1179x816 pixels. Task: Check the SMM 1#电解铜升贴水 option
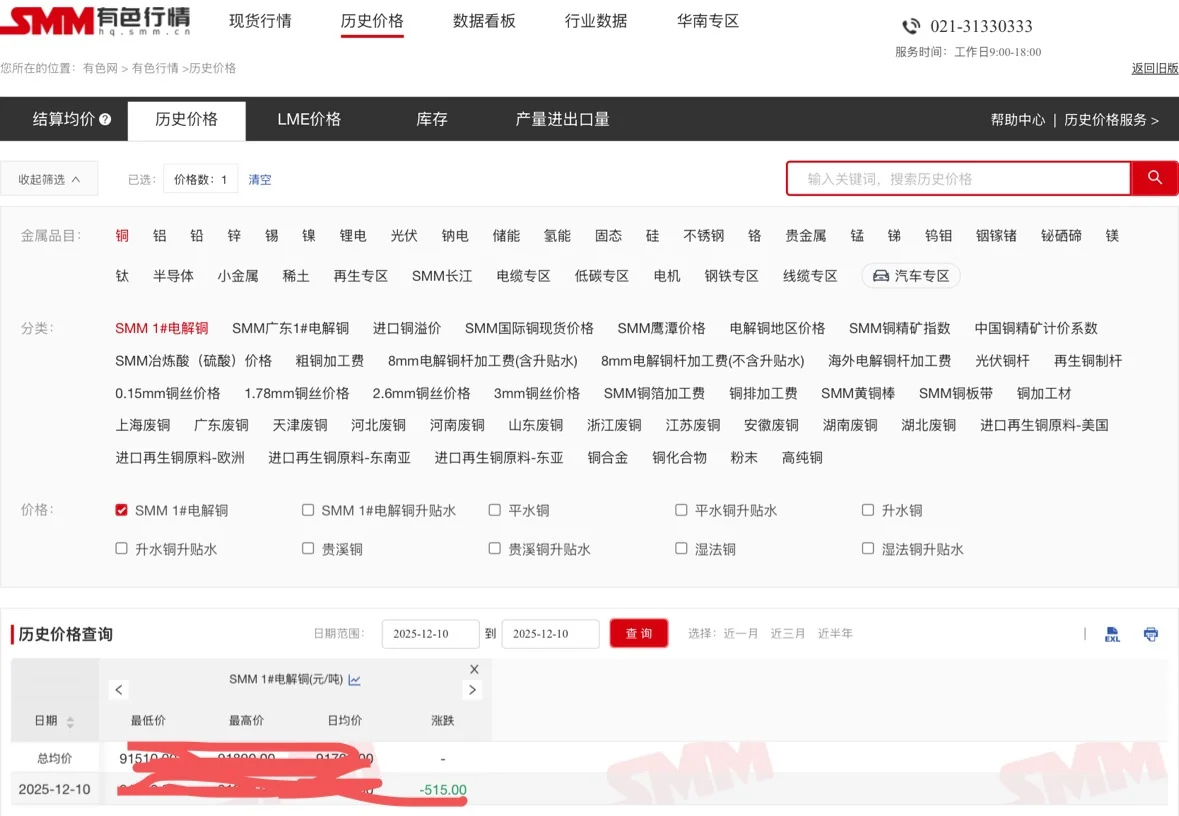[308, 509]
